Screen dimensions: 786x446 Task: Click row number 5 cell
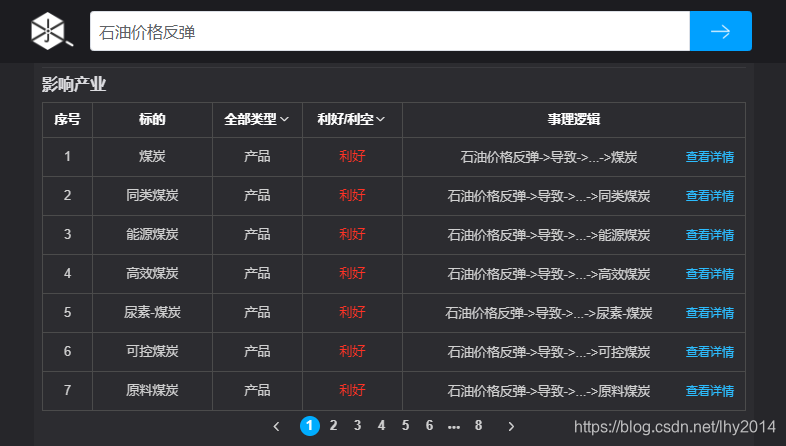pos(67,313)
